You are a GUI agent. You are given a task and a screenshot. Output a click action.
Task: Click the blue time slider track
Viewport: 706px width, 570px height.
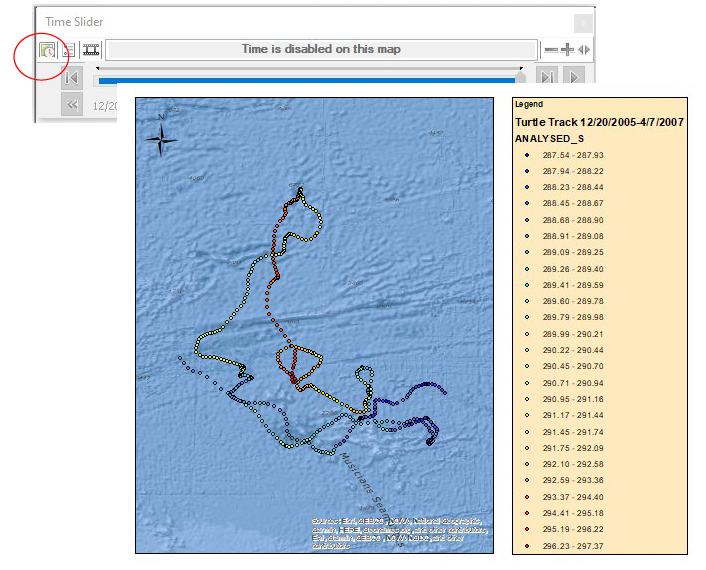click(x=300, y=79)
